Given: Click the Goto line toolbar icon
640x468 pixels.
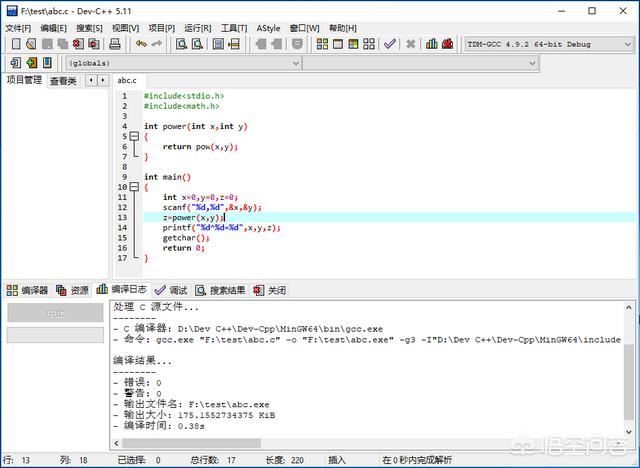Looking at the screenshot, I should (234, 44).
